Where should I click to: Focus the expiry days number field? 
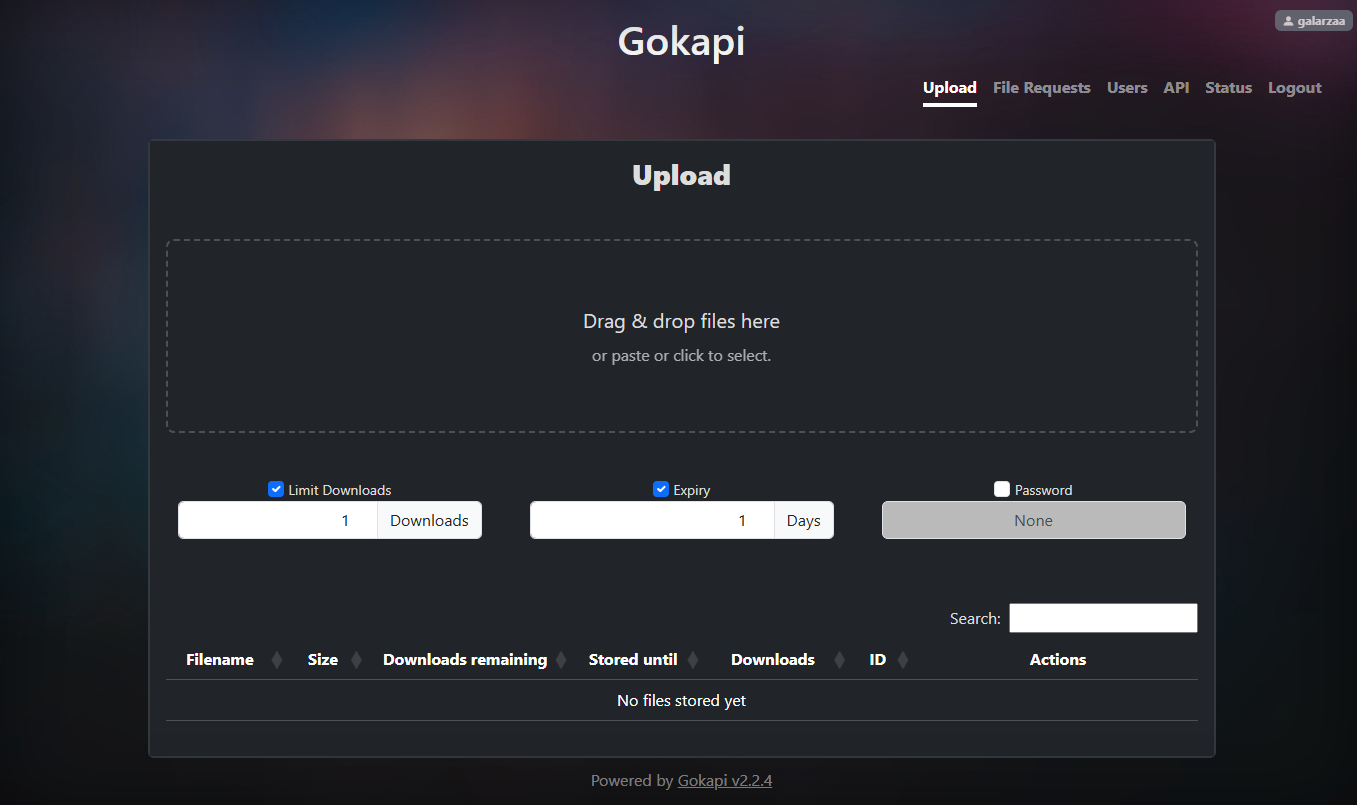click(x=652, y=520)
